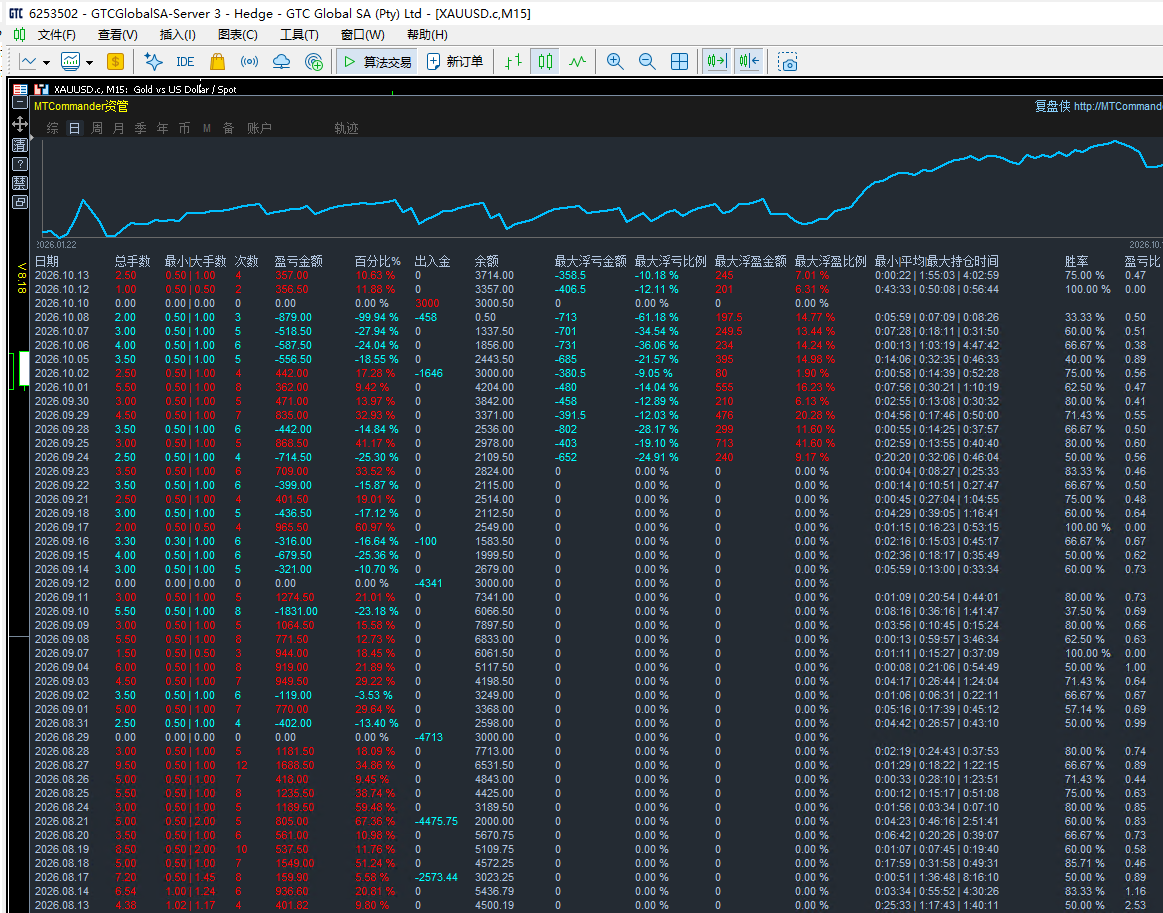Screen dimensions: 1163x913
Task: Open the http://MTCommand link
Action: tap(1118, 106)
